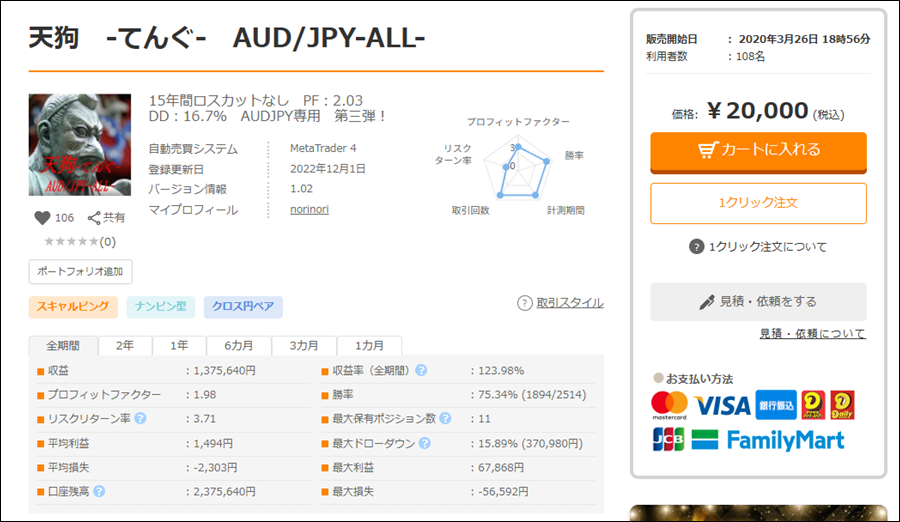The image size is (900, 522).
Task: Click help icon next to 収益率（全期間）
Action: (x=421, y=370)
